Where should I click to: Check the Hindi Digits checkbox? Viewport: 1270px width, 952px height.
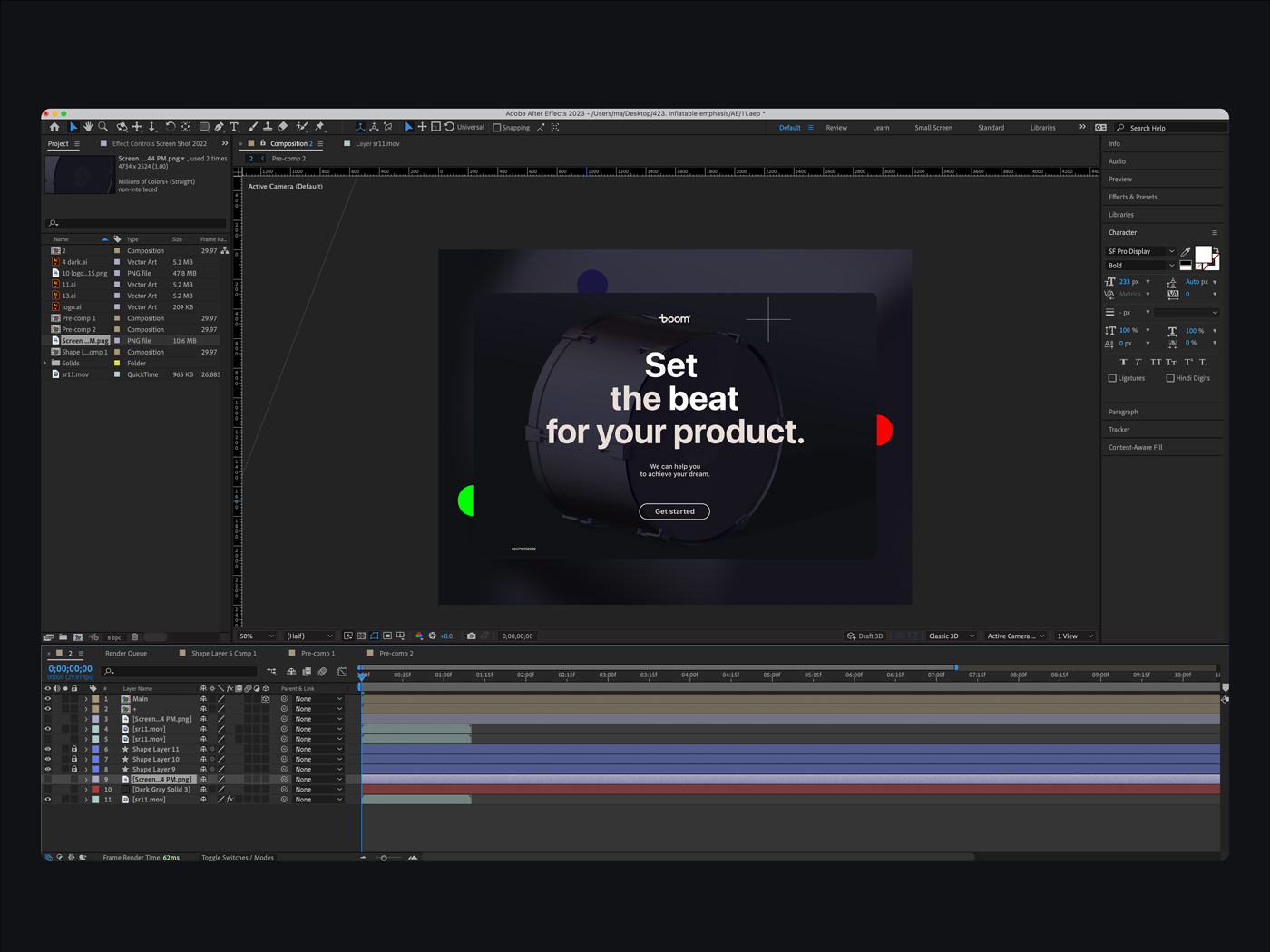[1170, 378]
